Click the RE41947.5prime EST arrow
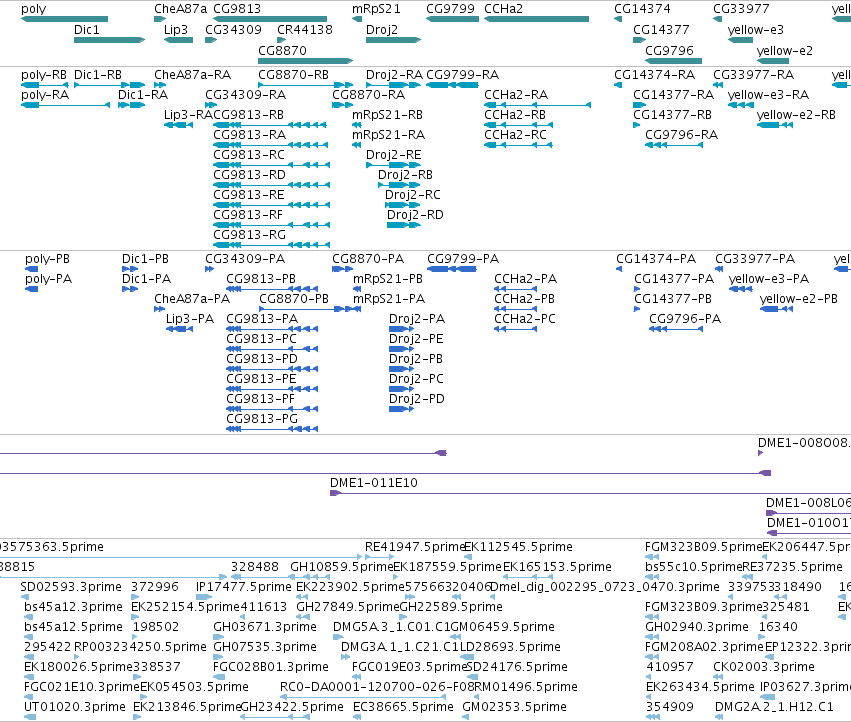This screenshot has height=722, width=851. click(379, 557)
